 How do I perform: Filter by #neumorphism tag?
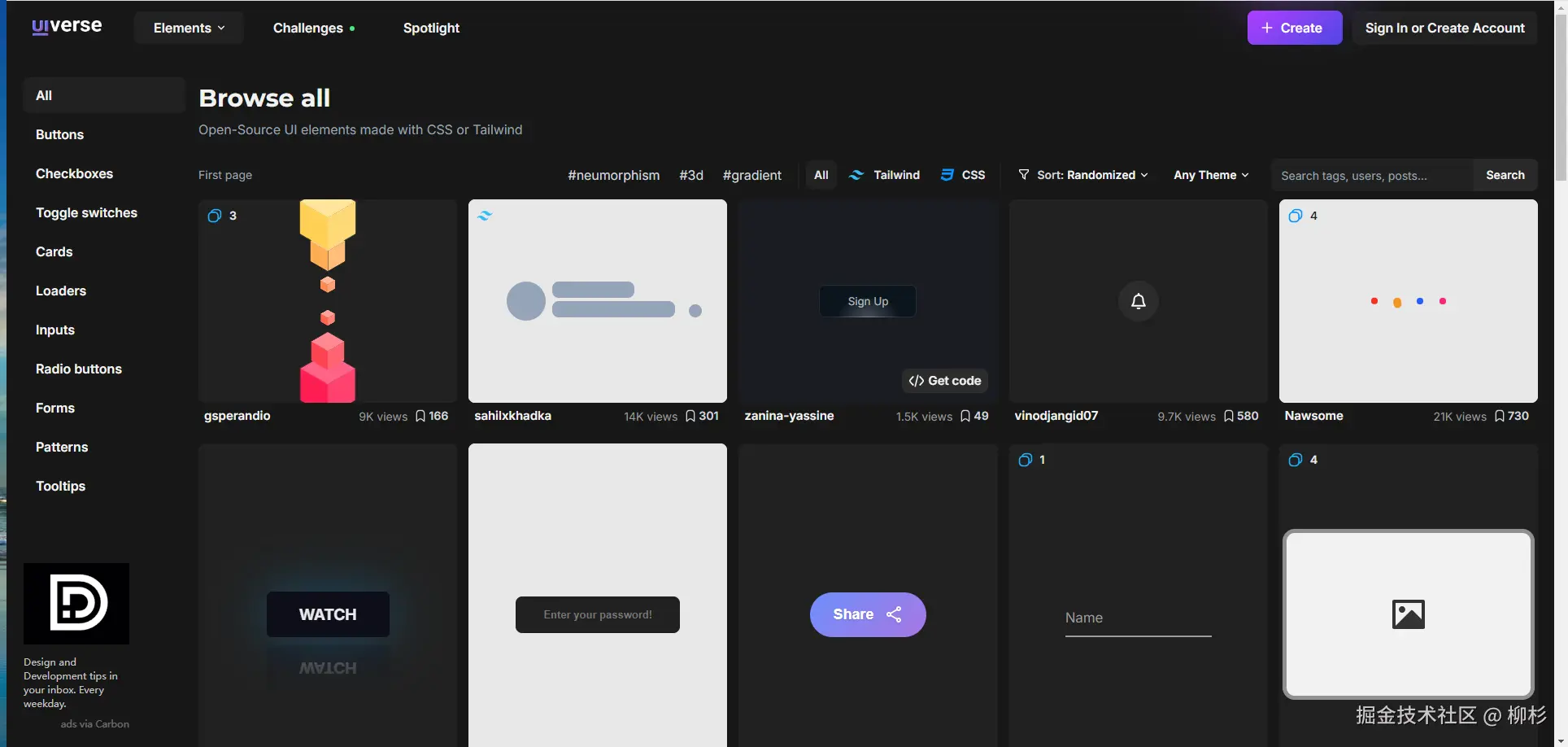click(x=614, y=175)
